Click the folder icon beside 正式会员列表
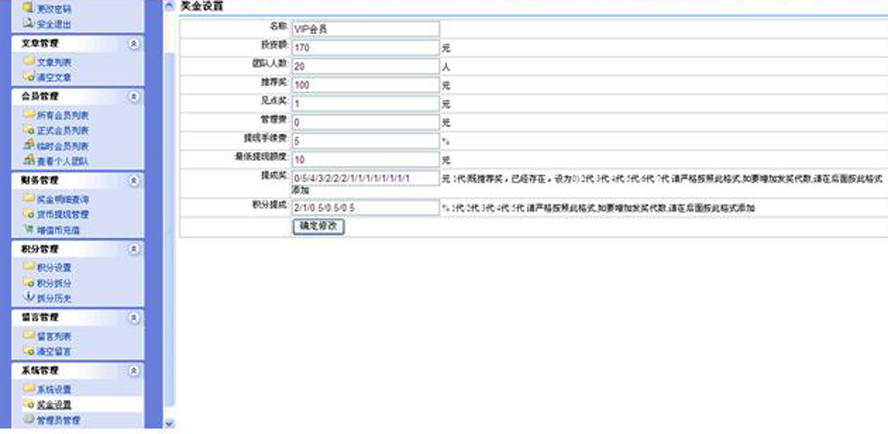 29,130
